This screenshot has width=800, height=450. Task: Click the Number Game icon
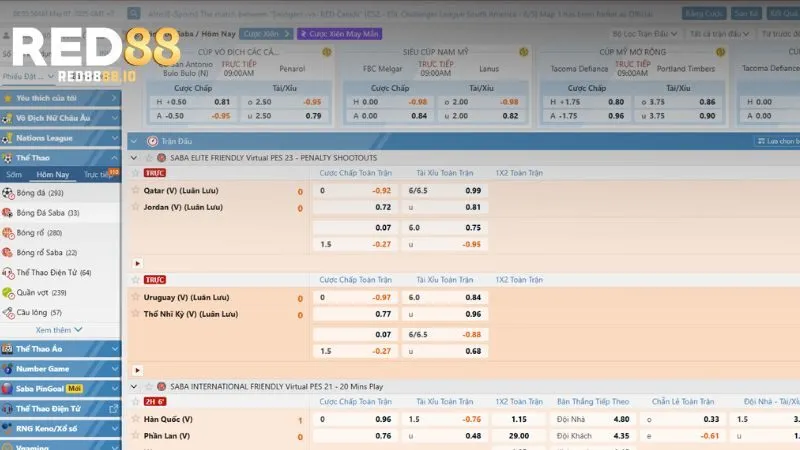(7, 368)
